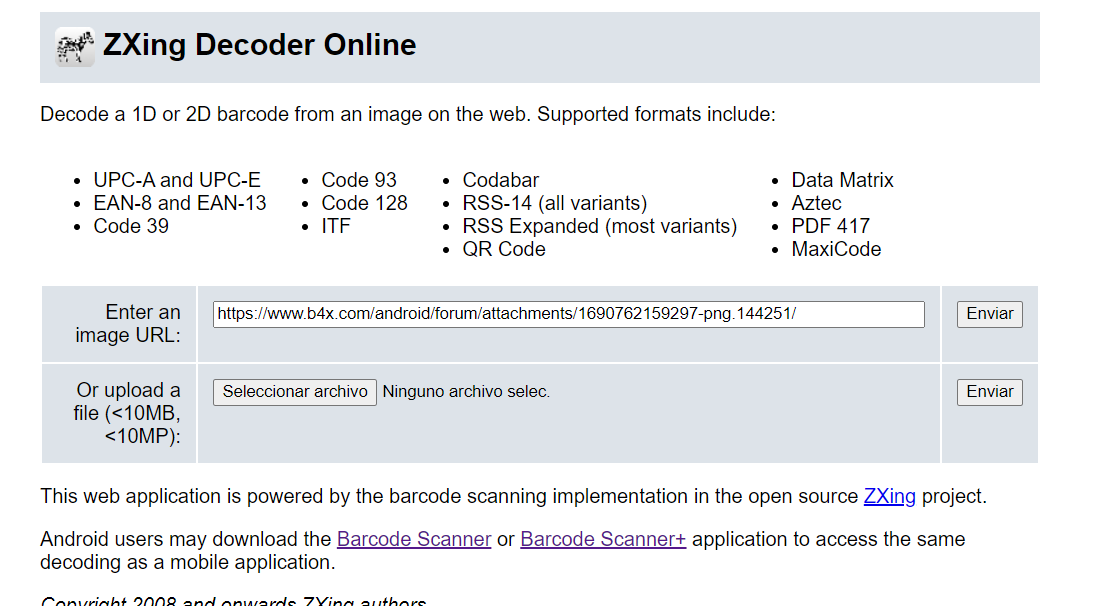Click the ZXing zebra logo icon
The width and height of the screenshot is (1094, 606).
pyautogui.click(x=75, y=47)
